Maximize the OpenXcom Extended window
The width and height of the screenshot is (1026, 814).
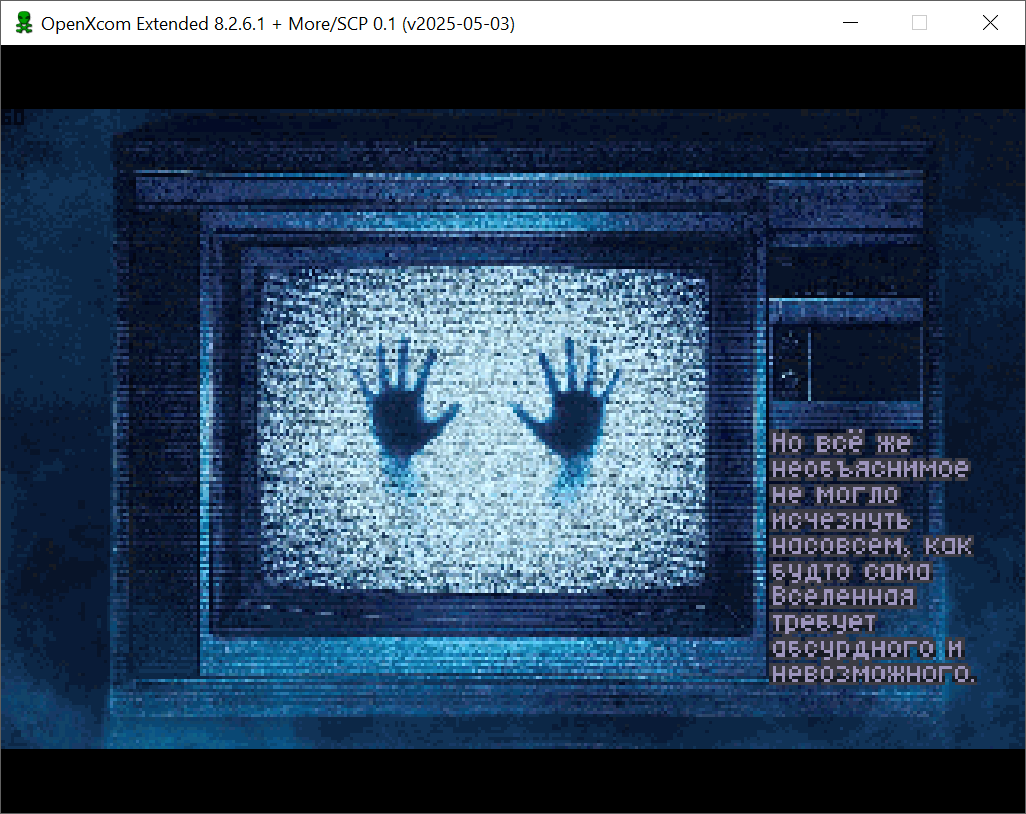(x=919, y=23)
